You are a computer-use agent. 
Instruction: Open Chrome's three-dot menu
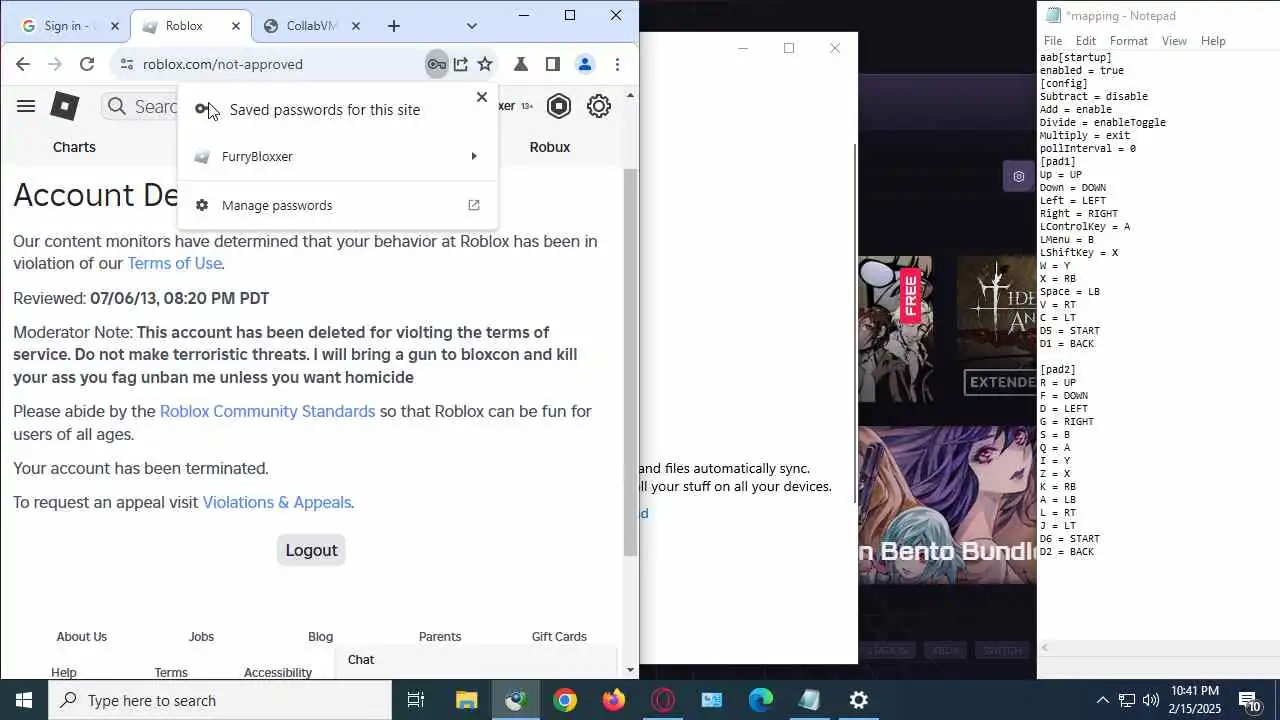click(x=617, y=64)
